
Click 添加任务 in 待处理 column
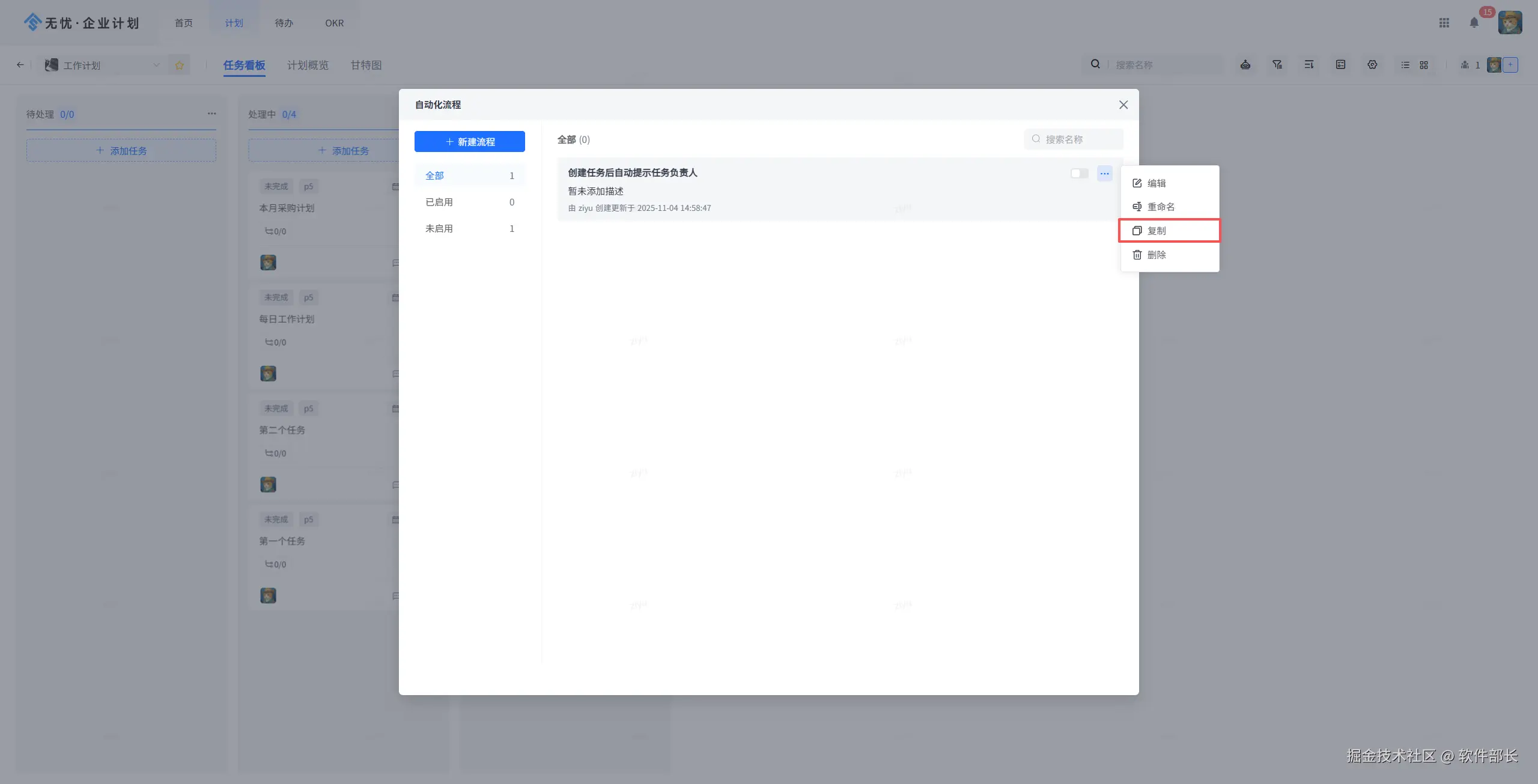tap(121, 151)
